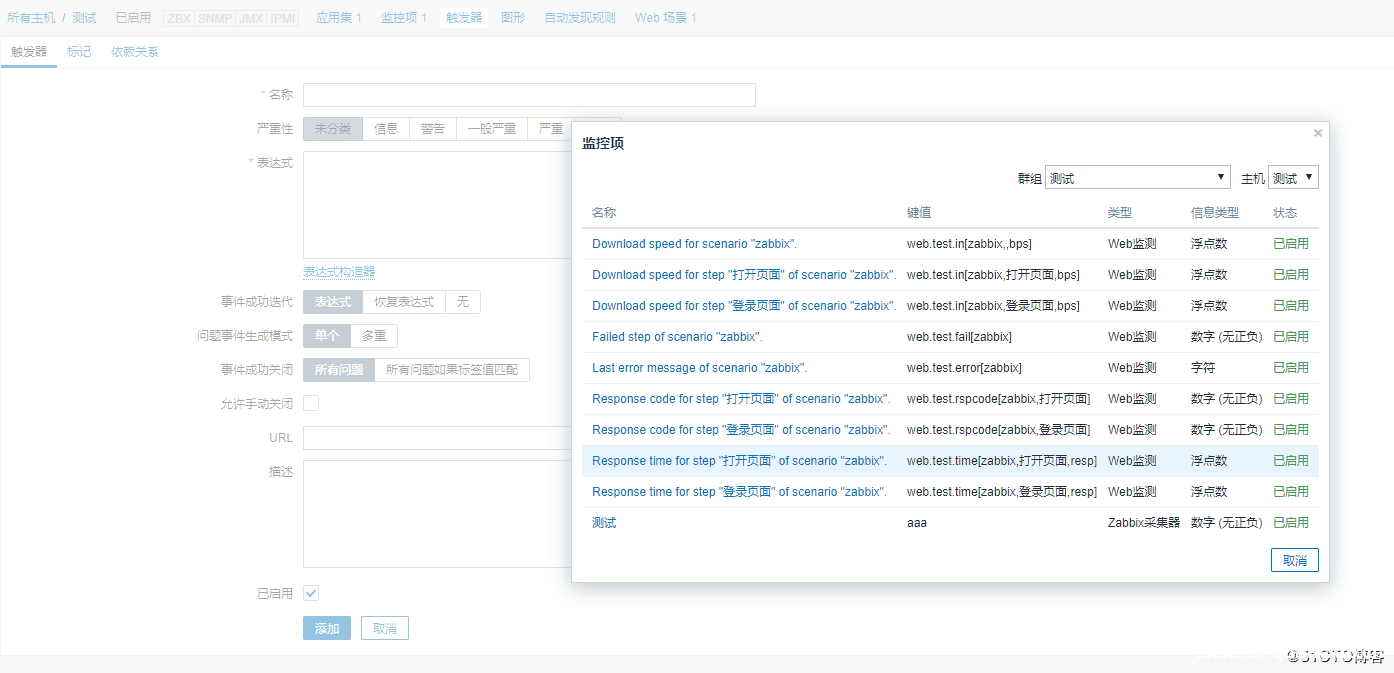Image resolution: width=1394 pixels, height=673 pixels.
Task: Select Response code for step "打开页面" item
Action: tap(741, 398)
